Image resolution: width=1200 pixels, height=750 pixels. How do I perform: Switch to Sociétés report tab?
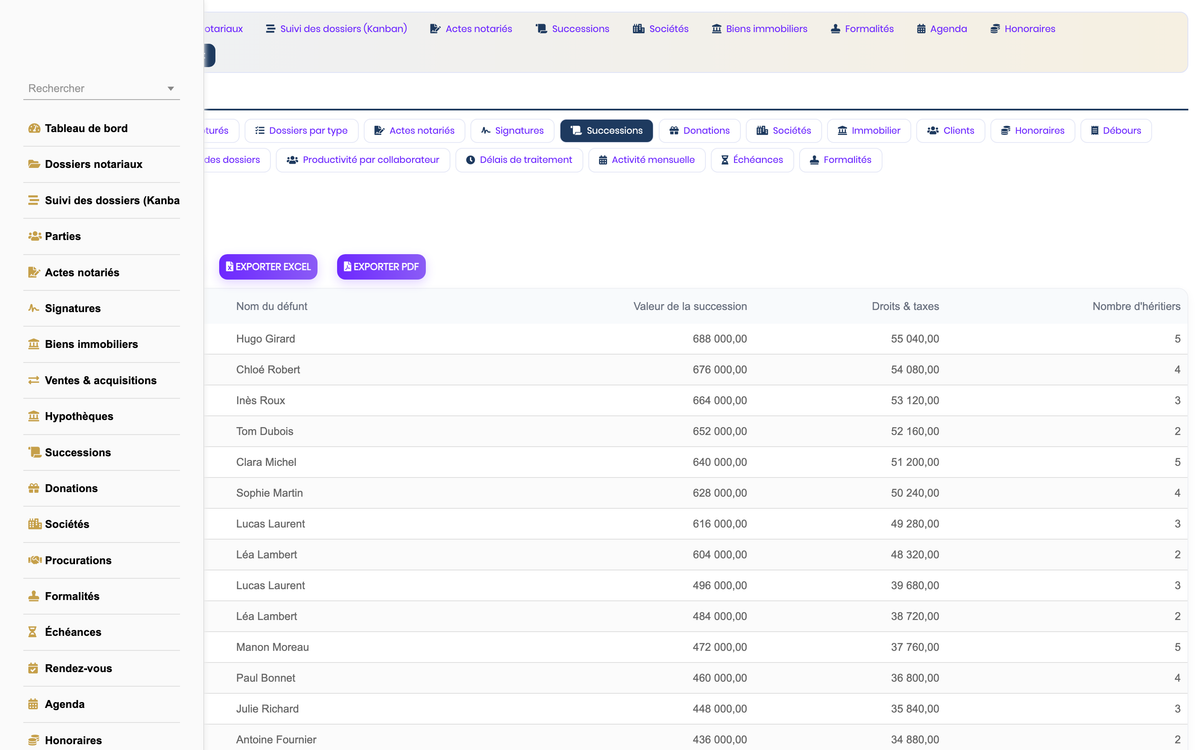(x=783, y=131)
